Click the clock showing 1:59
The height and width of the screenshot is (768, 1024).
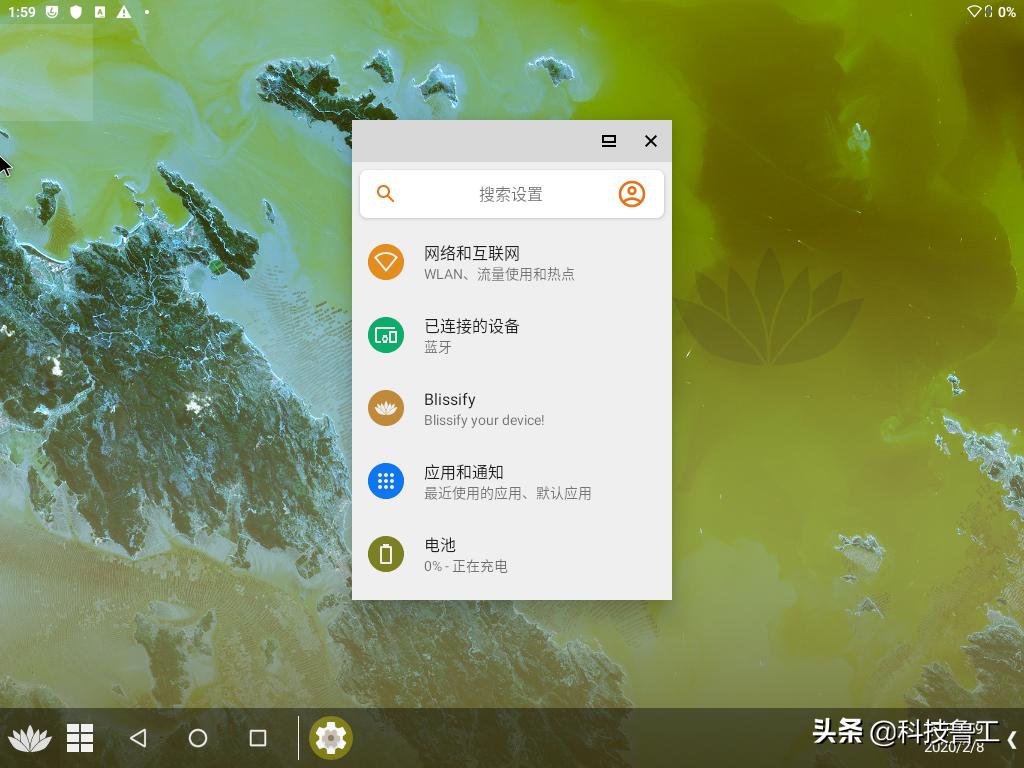coord(23,13)
